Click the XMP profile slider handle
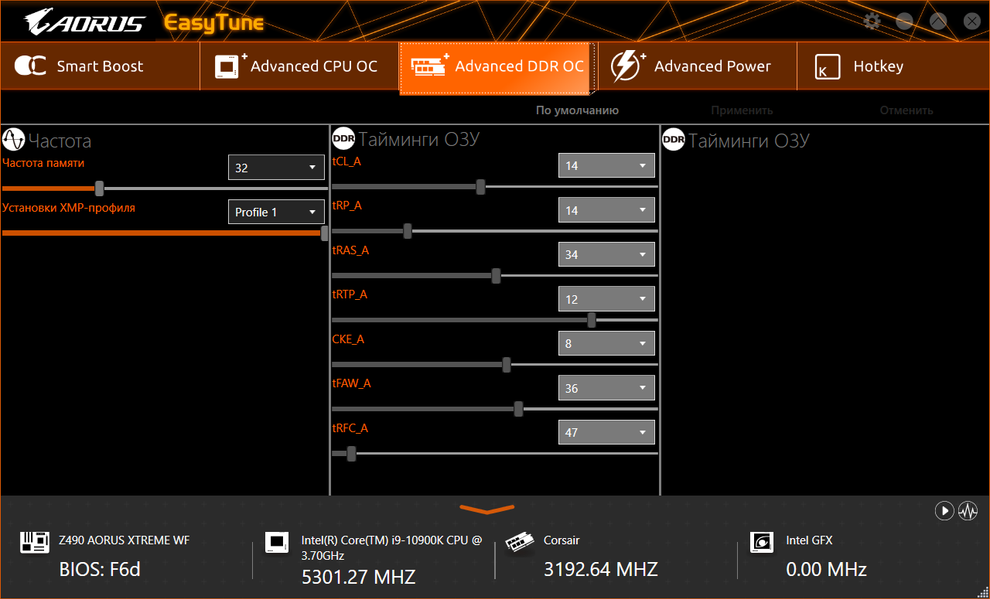This screenshot has height=599, width=990. pos(325,233)
